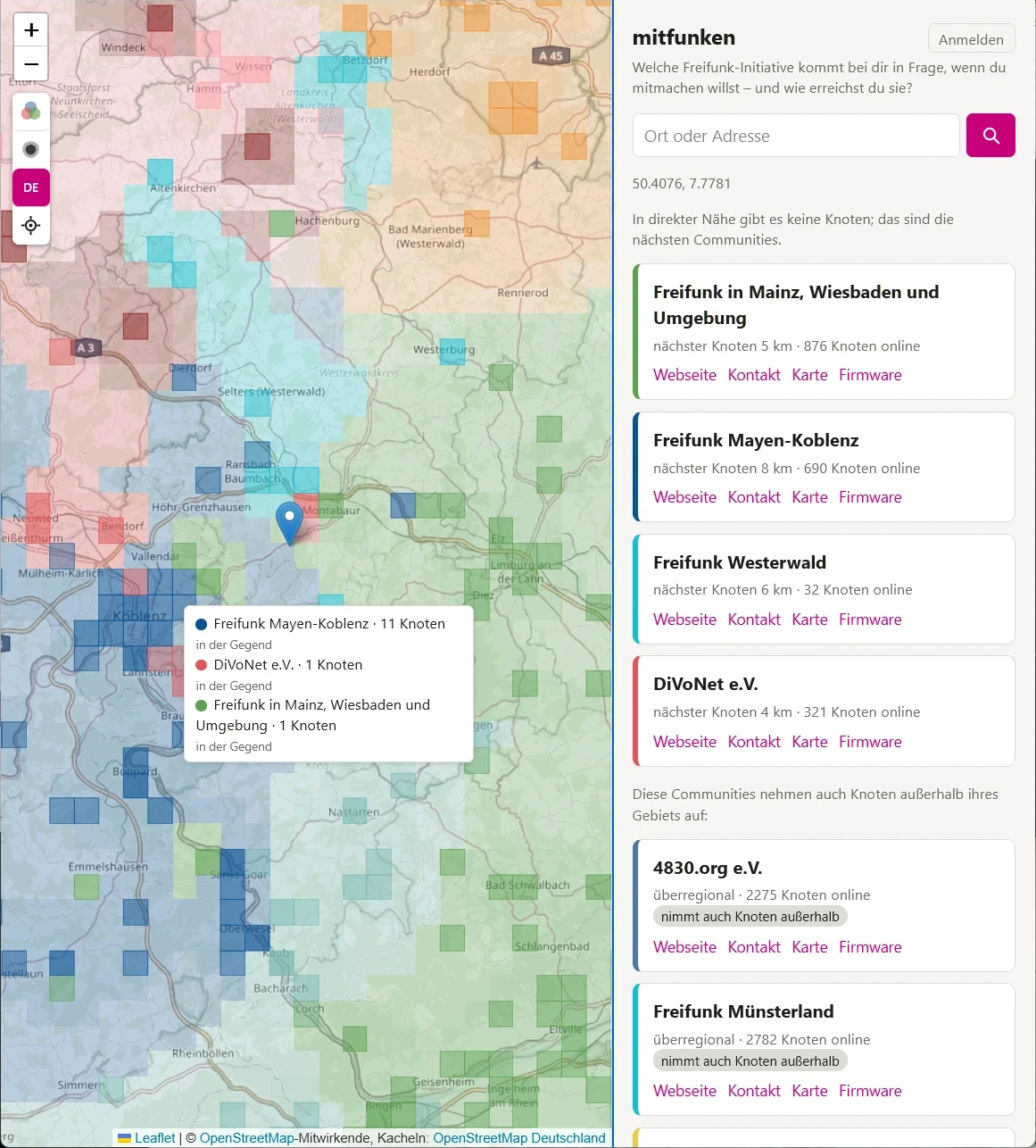Open Karte of Freifunk Westerwald
This screenshot has width=1036, height=1148.
[809, 620]
